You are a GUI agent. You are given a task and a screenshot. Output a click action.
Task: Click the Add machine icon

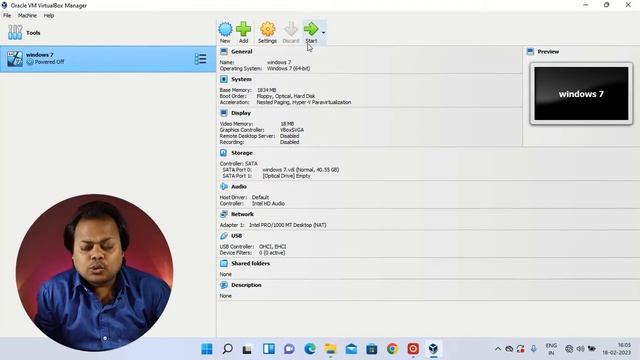[x=243, y=29]
